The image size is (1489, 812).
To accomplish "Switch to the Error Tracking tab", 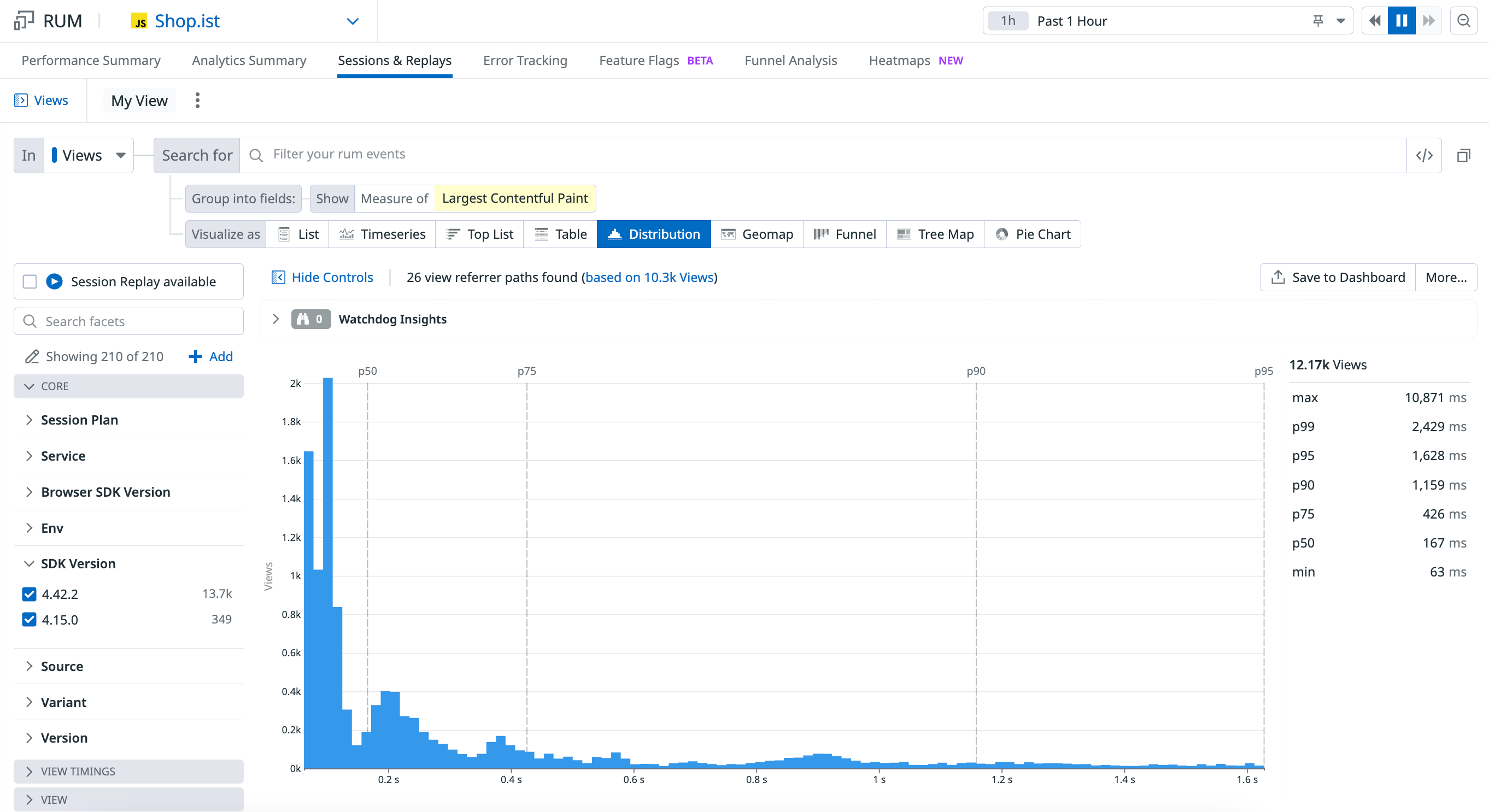I will pyautogui.click(x=525, y=61).
